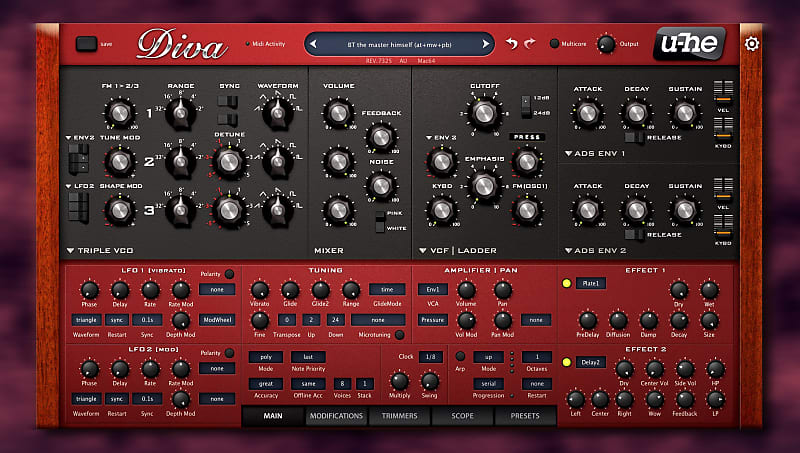Click the redo arrow icon
Image resolution: width=800 pixels, height=453 pixels.
coord(530,44)
